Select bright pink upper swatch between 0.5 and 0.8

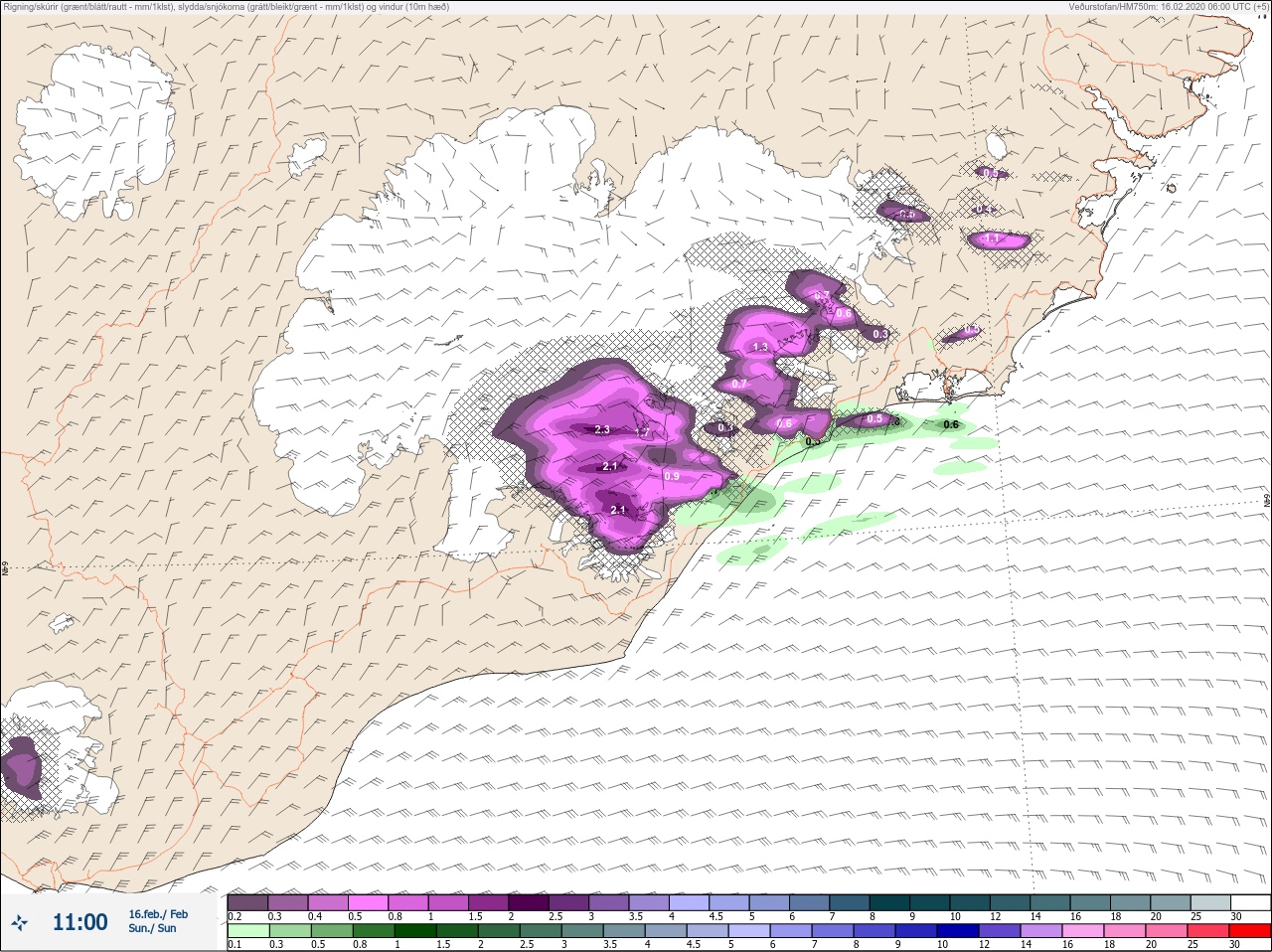[x=369, y=902]
